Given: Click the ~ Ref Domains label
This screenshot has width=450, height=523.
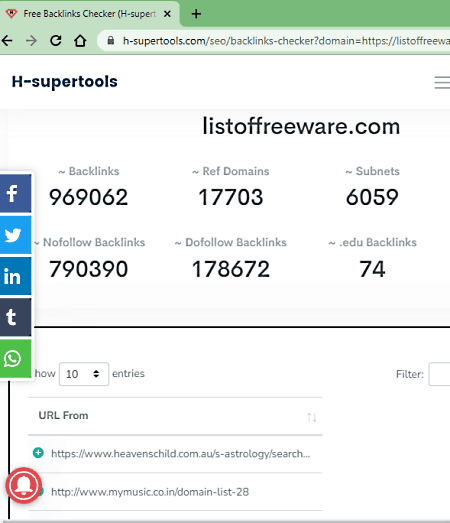Looking at the screenshot, I should coord(231,171).
